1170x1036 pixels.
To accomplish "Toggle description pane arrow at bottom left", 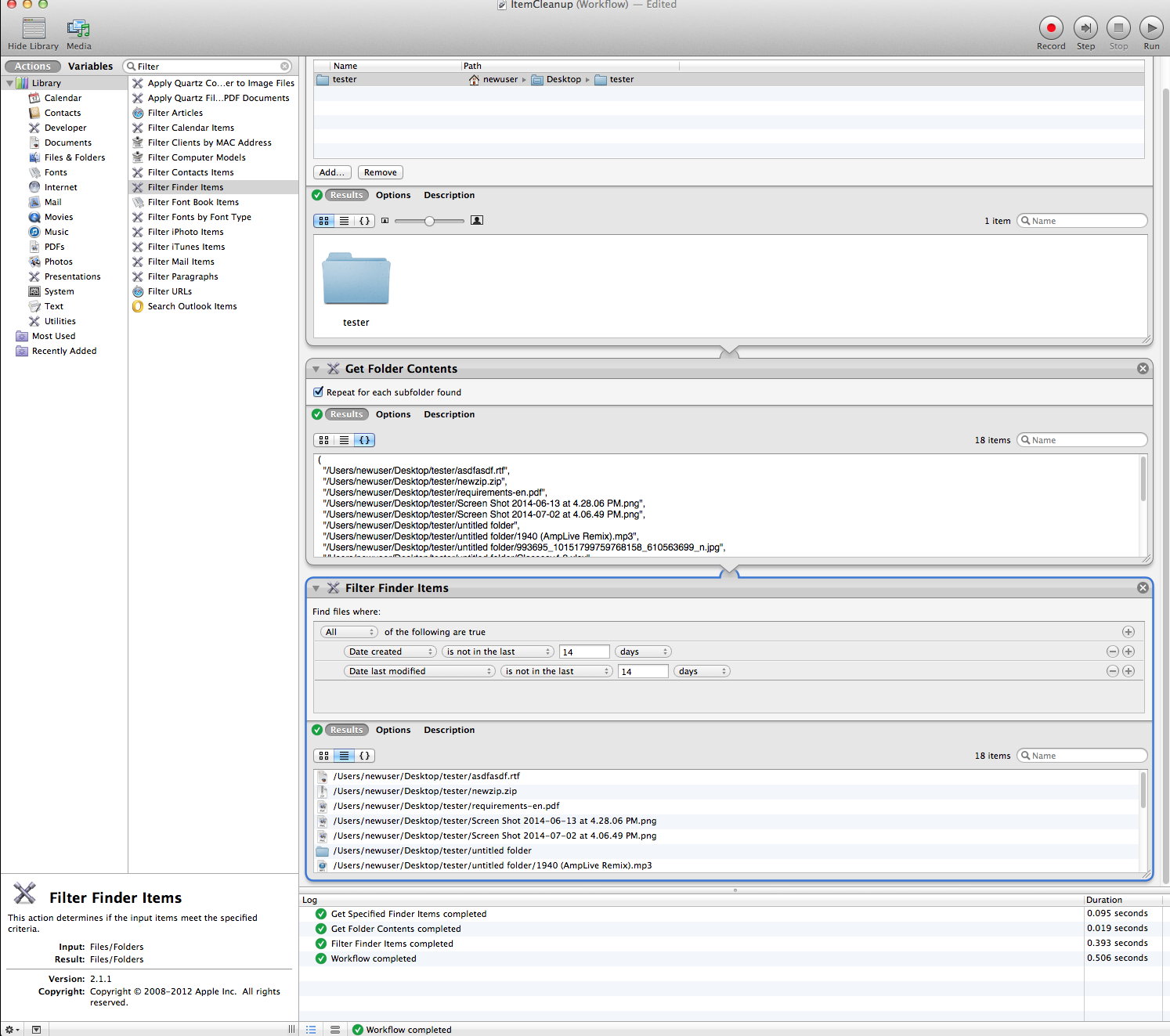I will (x=36, y=1030).
